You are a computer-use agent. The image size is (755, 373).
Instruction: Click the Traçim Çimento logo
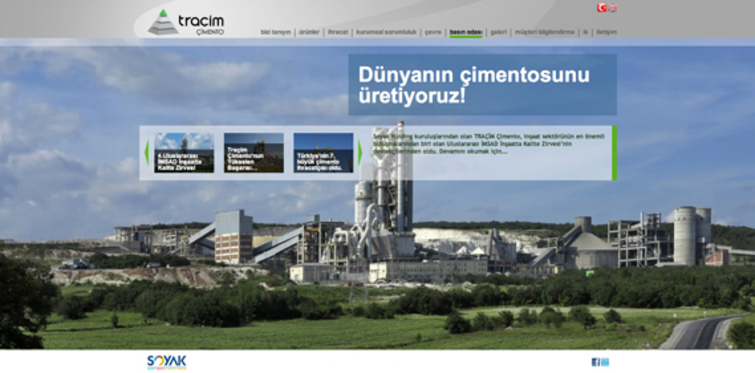click(186, 22)
